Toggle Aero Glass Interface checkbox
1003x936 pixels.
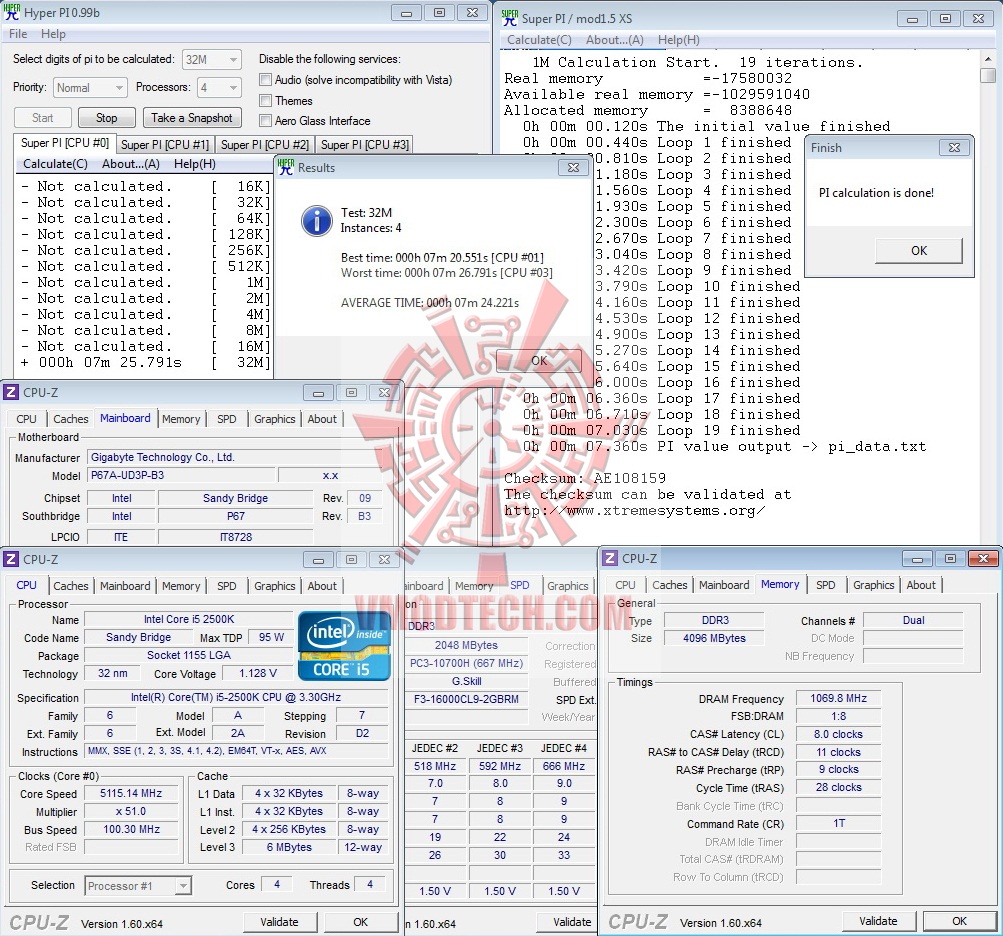pos(265,120)
